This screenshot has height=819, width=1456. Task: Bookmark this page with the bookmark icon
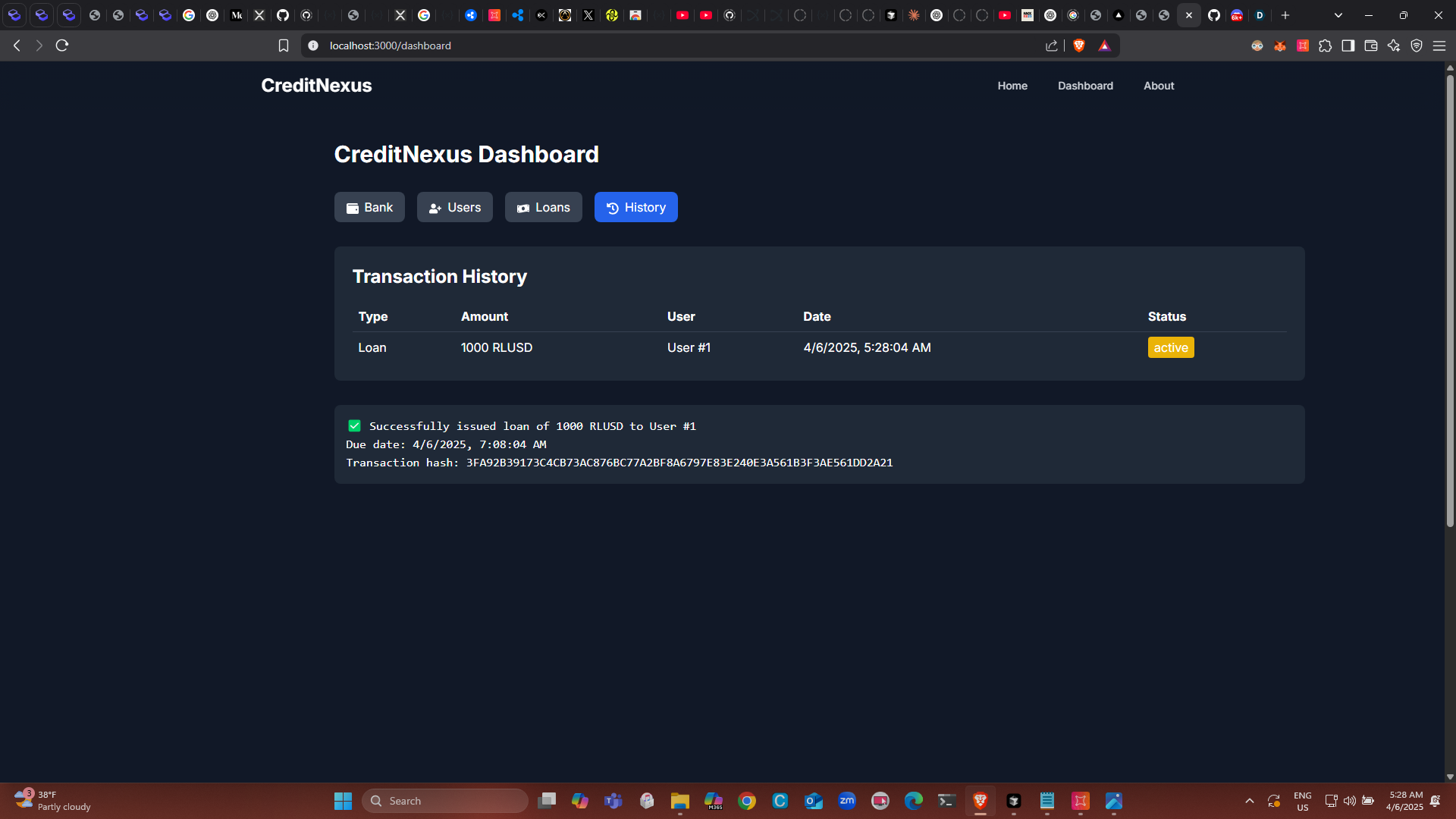(284, 45)
